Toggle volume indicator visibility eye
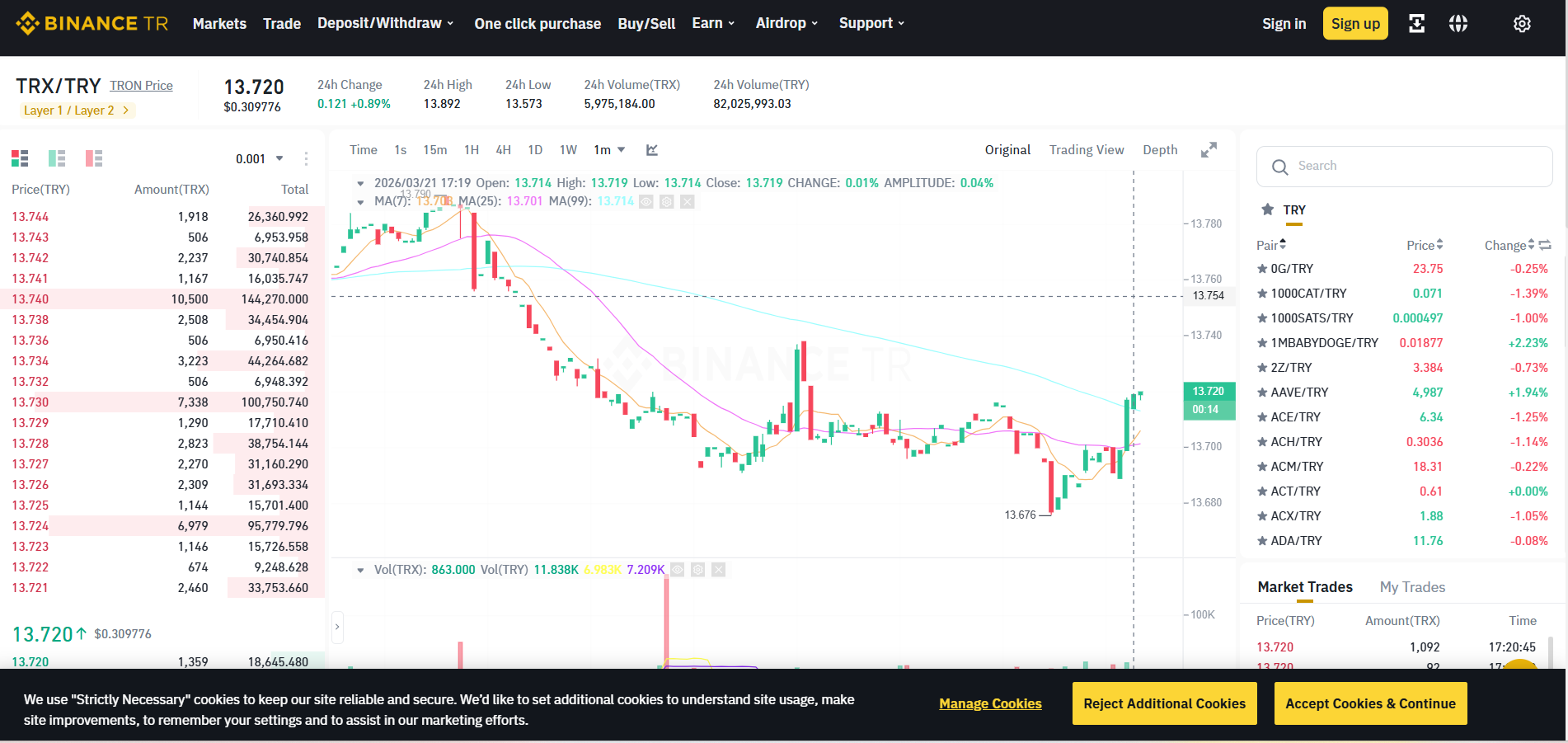The width and height of the screenshot is (1568, 743). click(x=678, y=570)
